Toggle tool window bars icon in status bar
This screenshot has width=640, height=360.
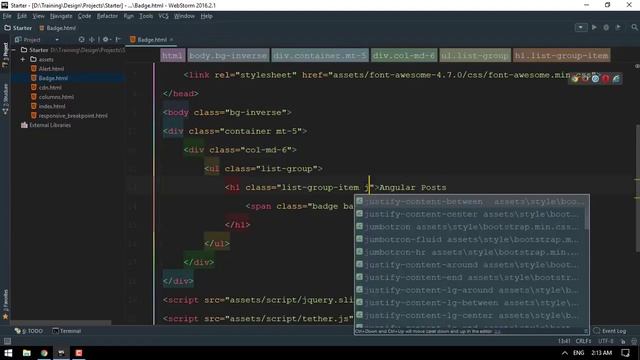(7, 341)
